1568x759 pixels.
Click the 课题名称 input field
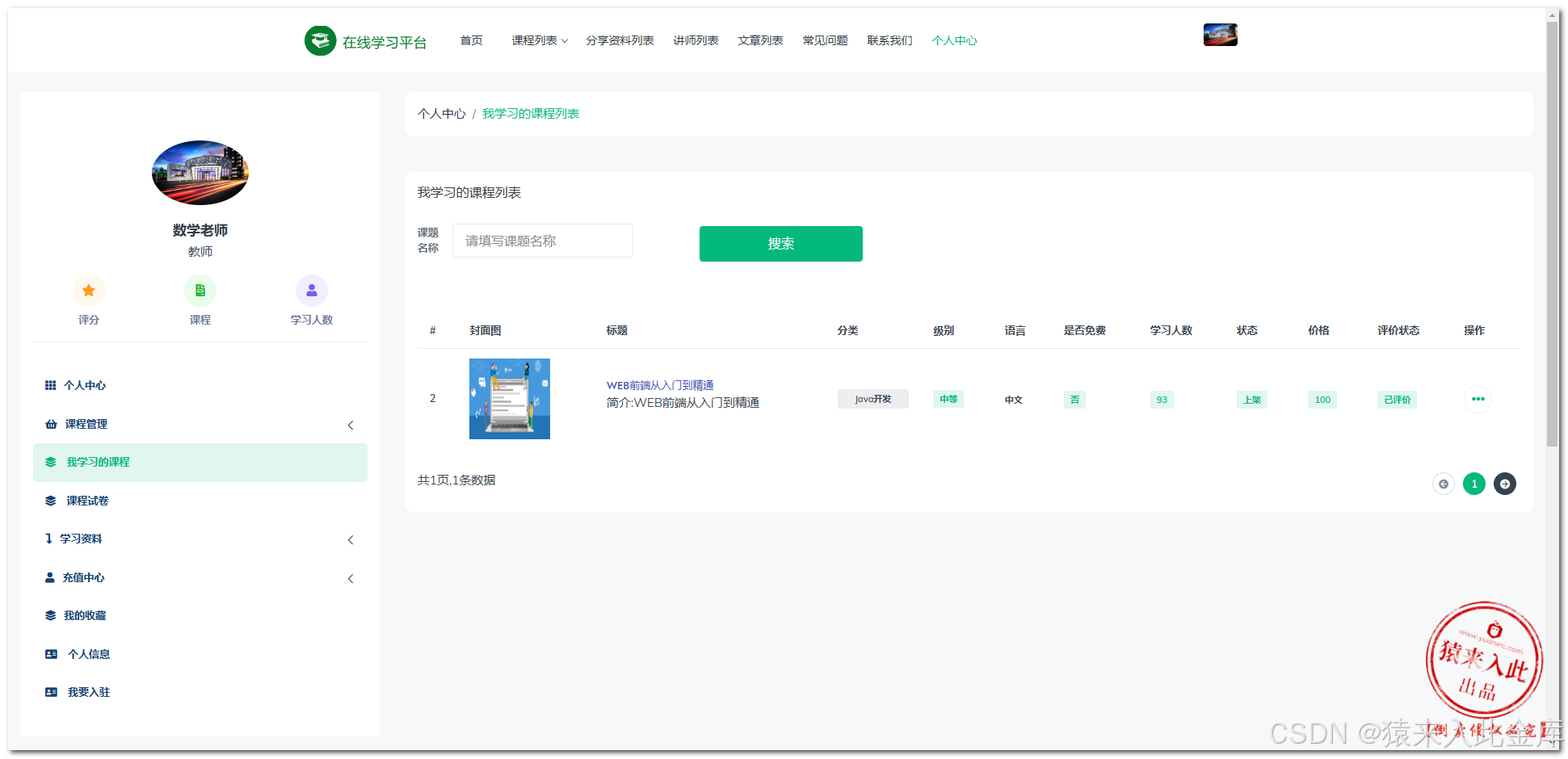point(542,240)
